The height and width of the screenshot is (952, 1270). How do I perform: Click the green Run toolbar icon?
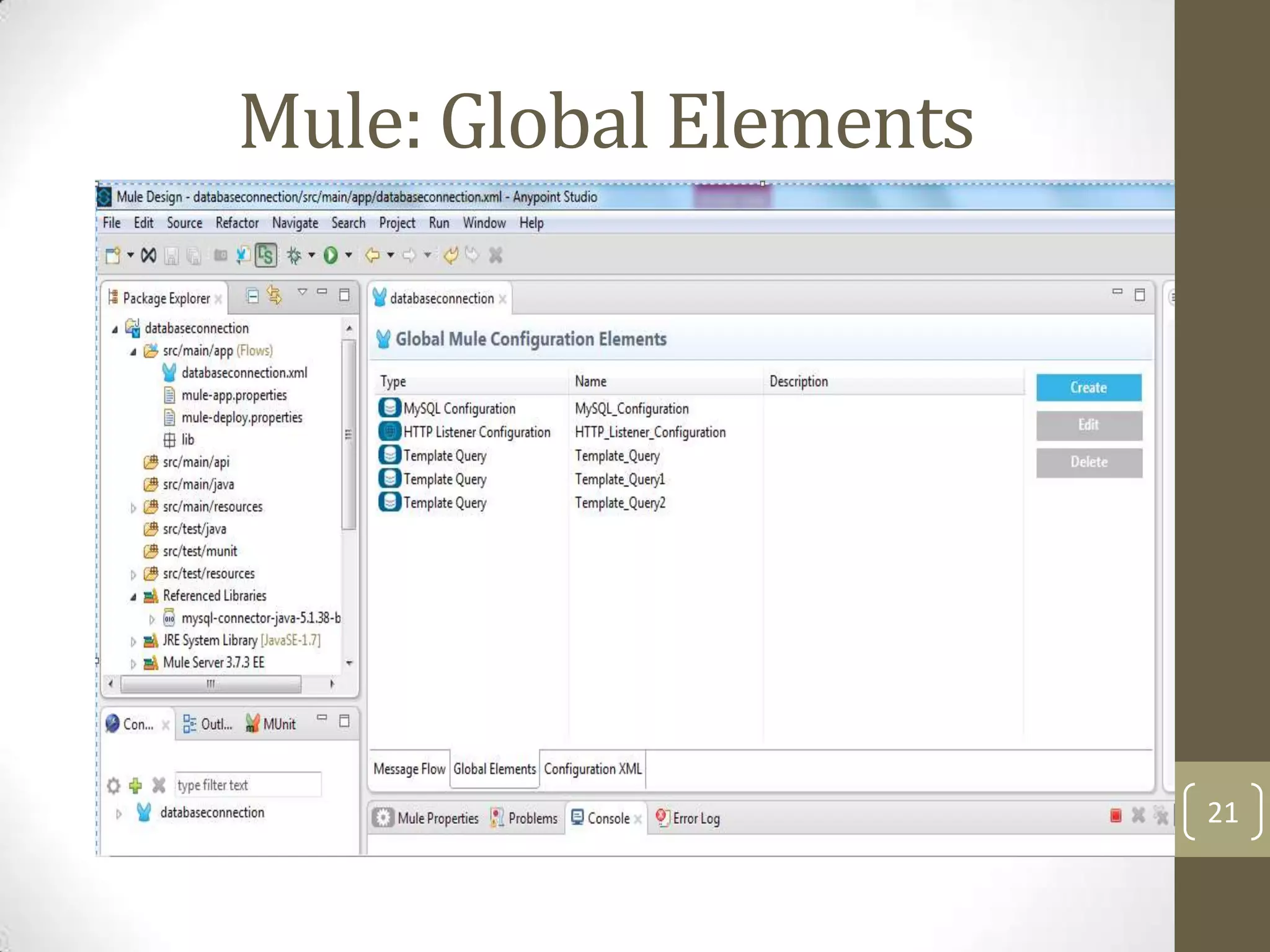[x=331, y=255]
